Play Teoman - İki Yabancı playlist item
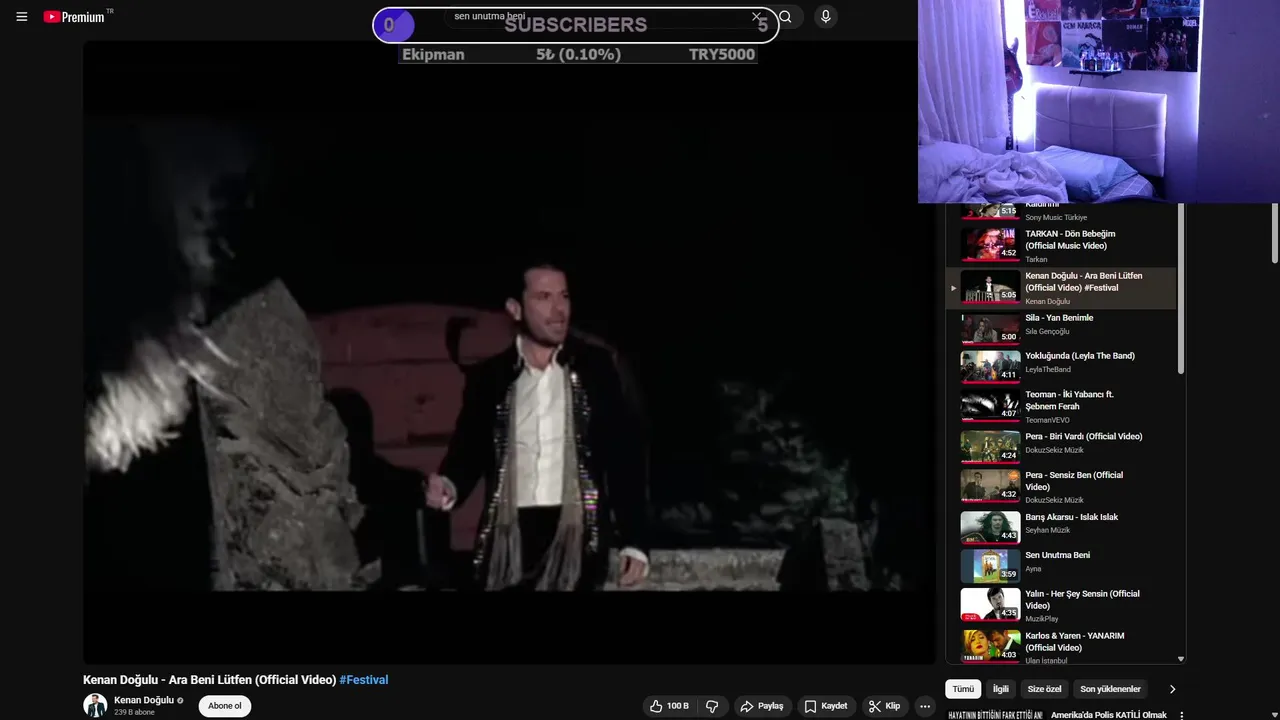This screenshot has width=1280, height=720. pos(1062,407)
